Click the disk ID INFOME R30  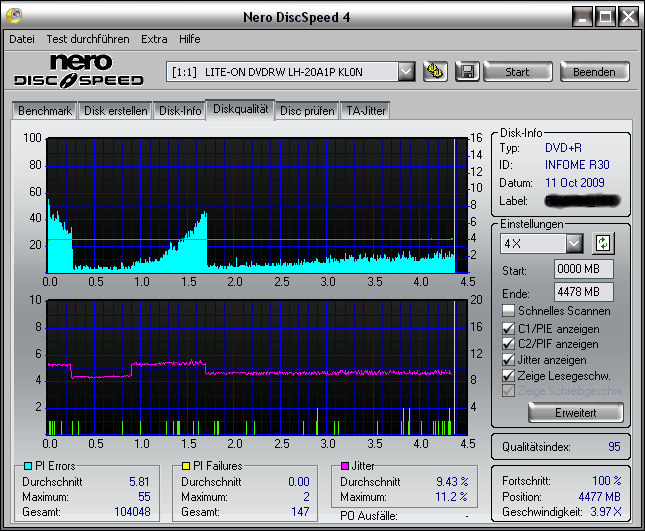click(x=577, y=165)
